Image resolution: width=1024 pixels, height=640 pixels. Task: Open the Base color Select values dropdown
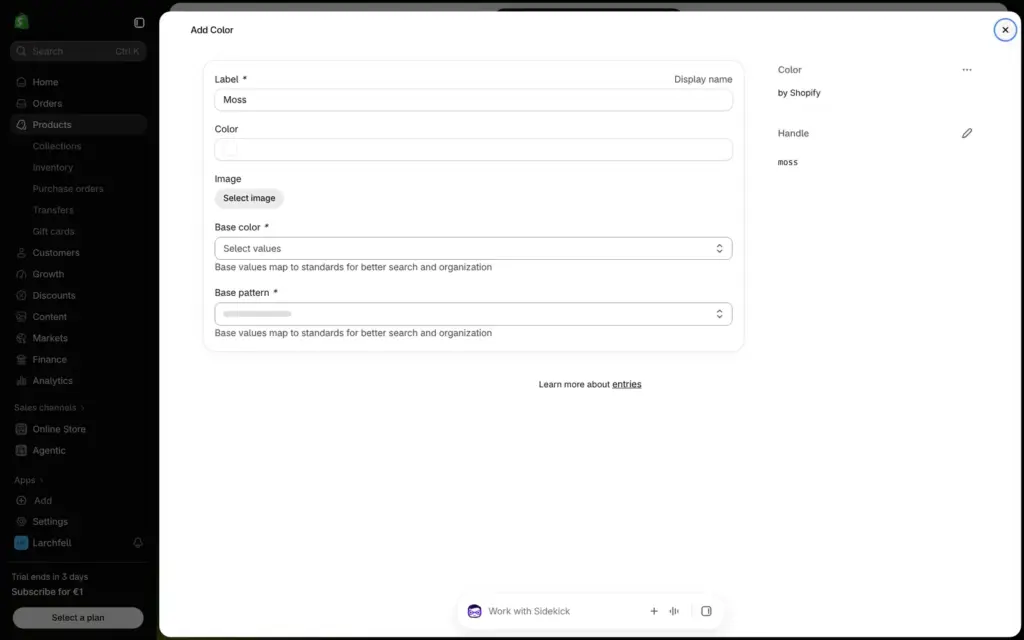473,248
